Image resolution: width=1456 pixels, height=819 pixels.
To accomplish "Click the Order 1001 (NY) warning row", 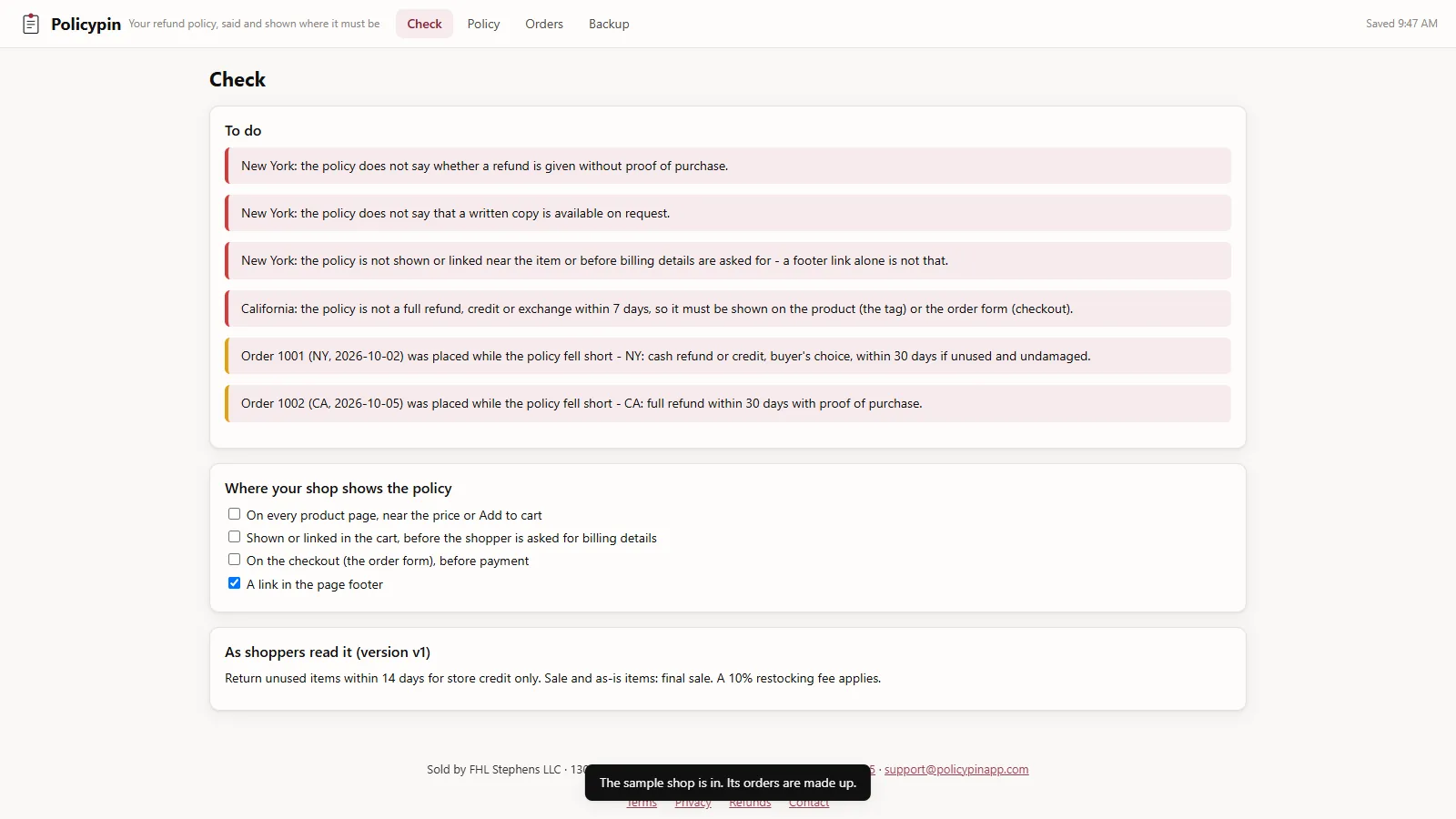I will coord(728,356).
